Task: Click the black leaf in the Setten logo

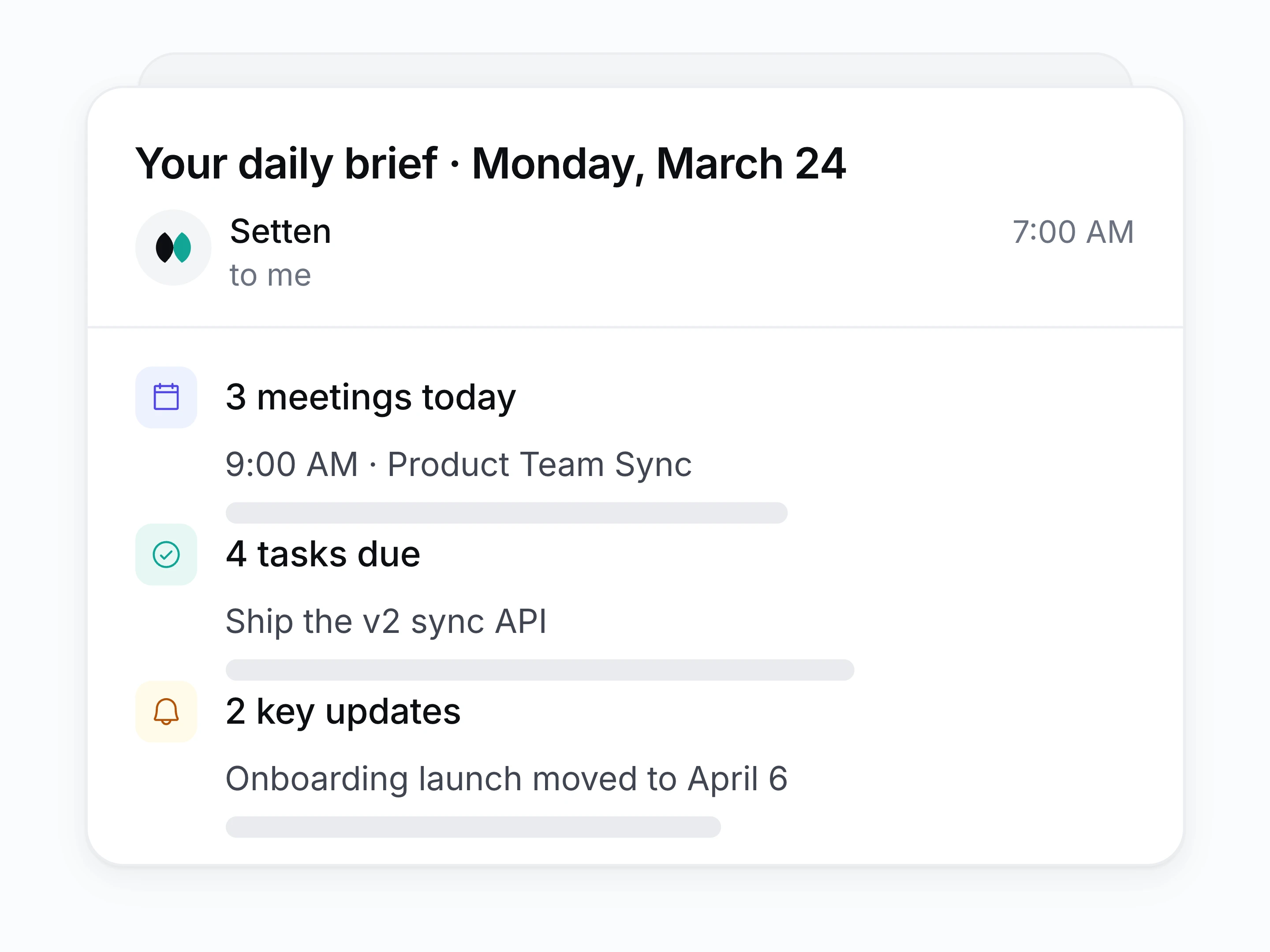Action: pyautogui.click(x=164, y=247)
